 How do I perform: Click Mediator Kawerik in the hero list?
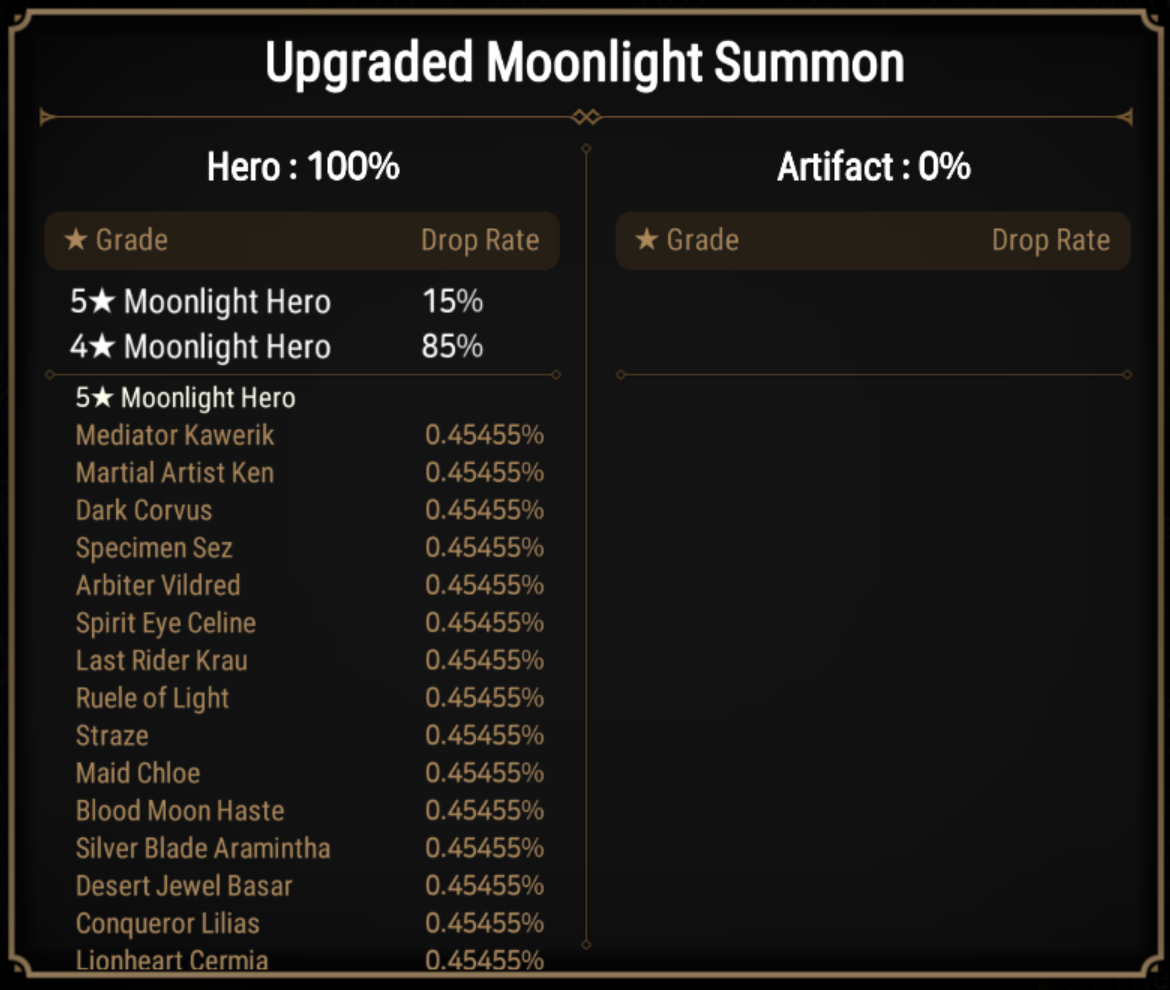[x=175, y=435]
